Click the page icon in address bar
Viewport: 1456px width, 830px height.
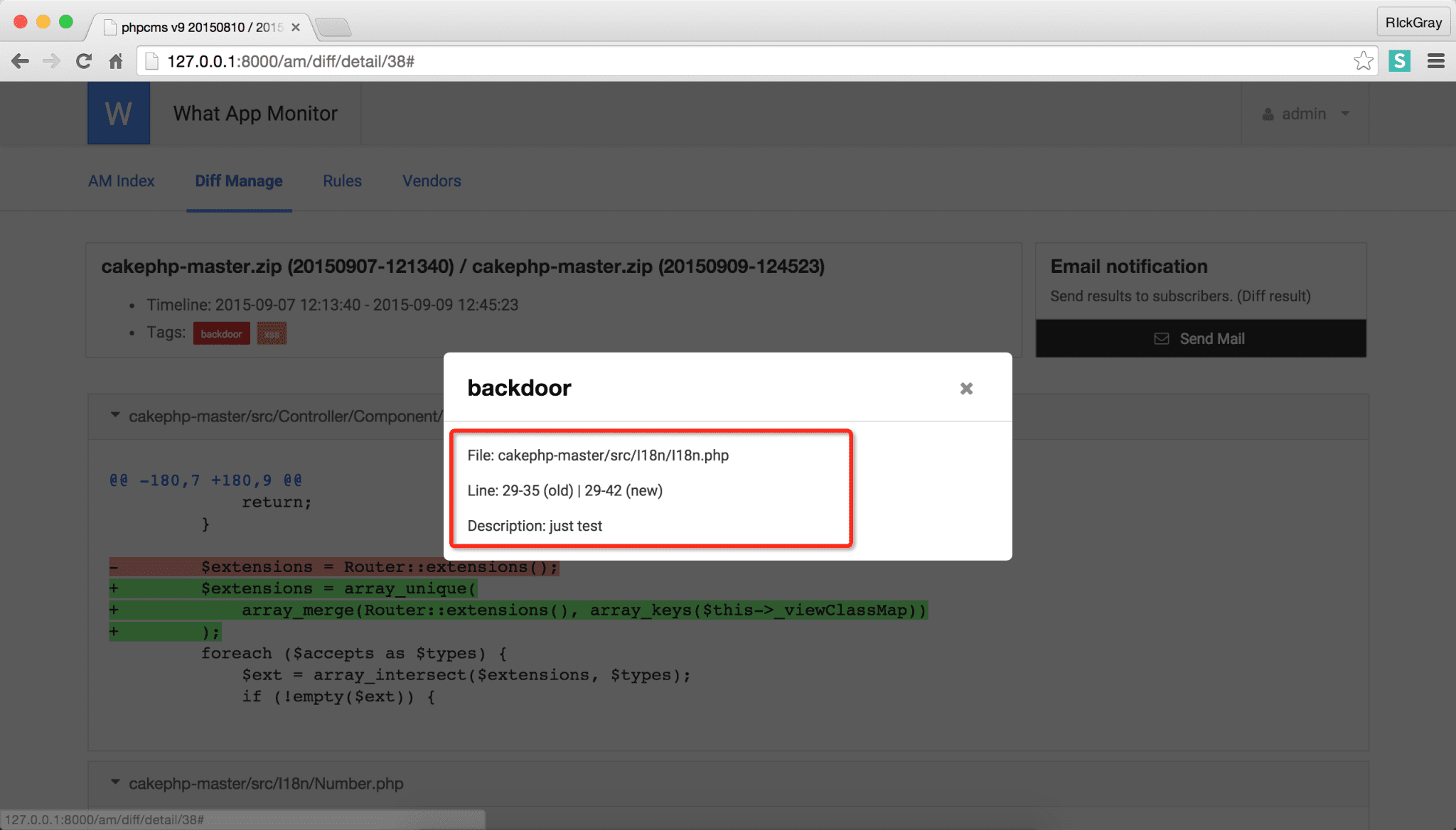[151, 61]
